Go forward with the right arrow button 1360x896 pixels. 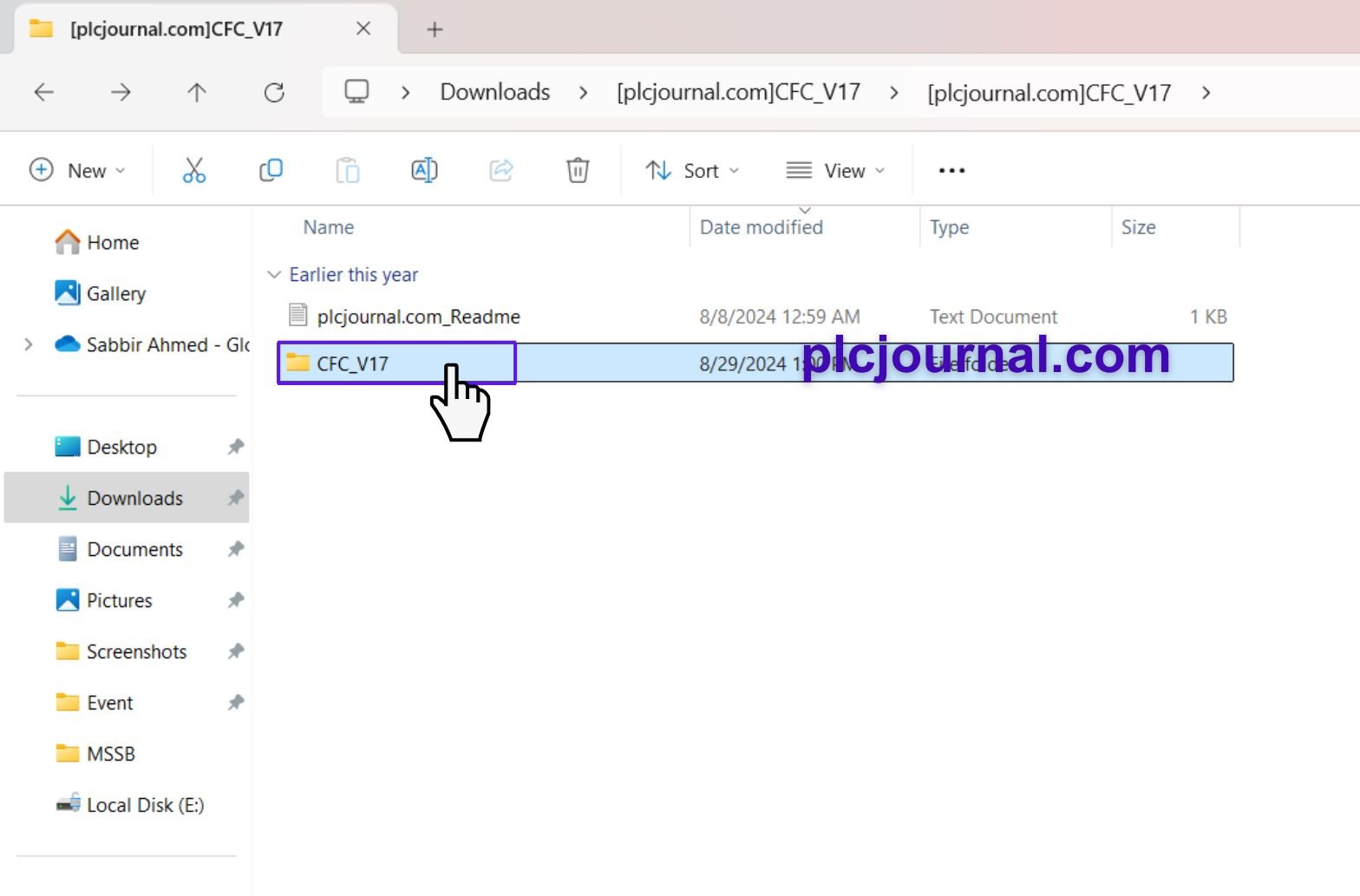[x=121, y=92]
